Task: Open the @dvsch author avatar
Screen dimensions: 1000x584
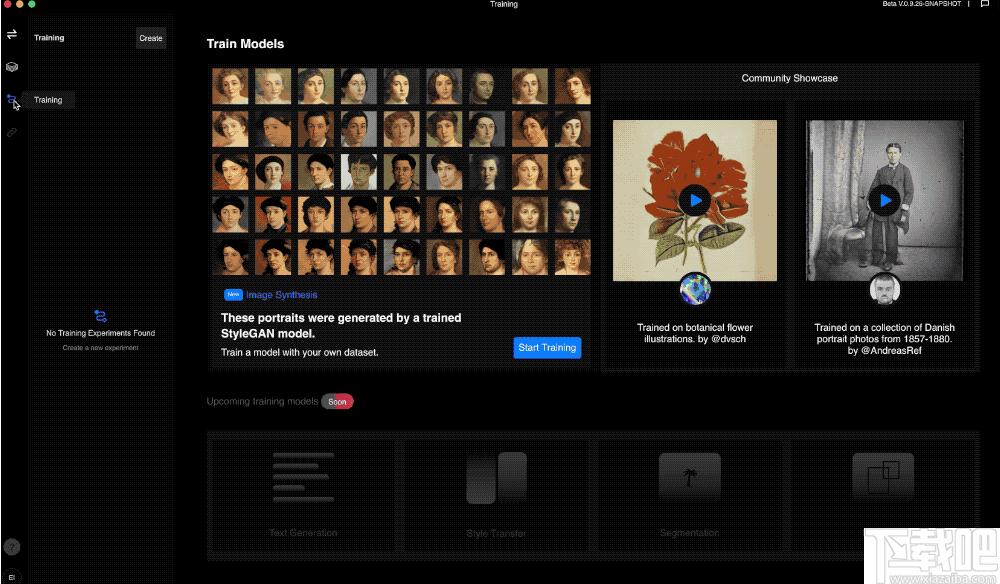Action: 695,288
